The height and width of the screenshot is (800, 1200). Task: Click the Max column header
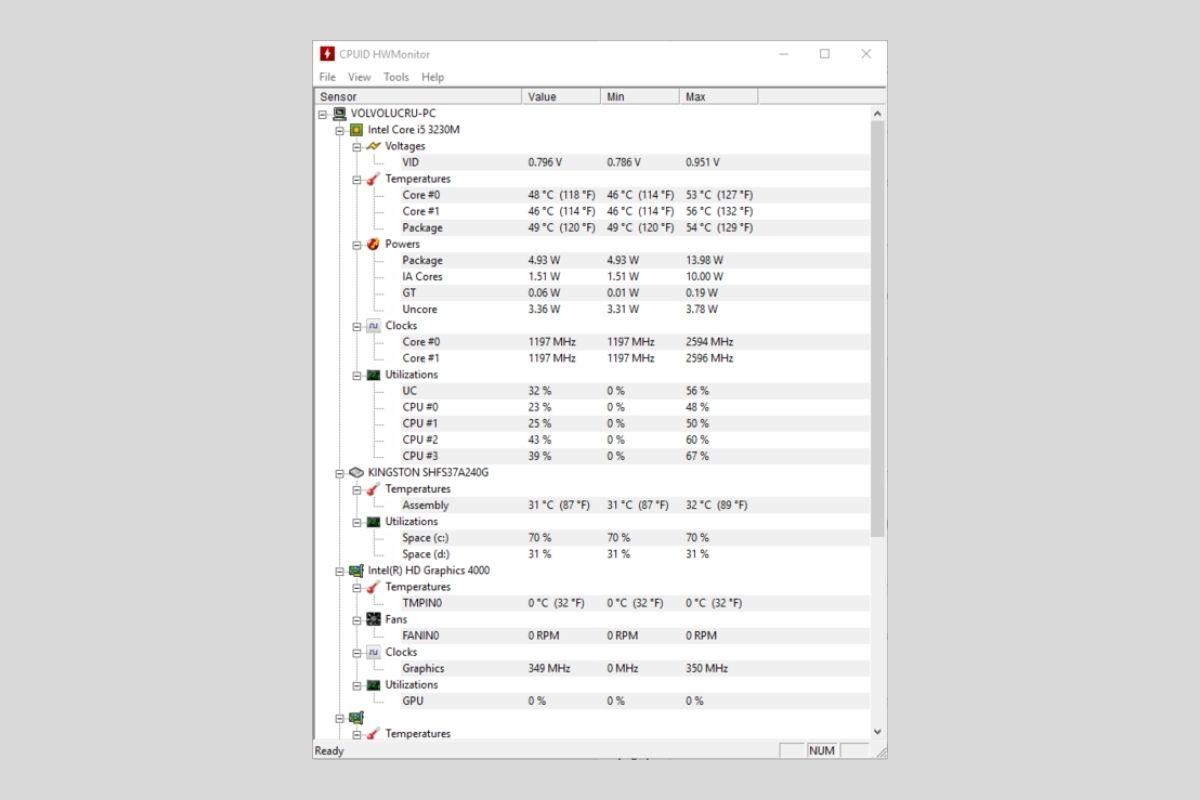[x=719, y=97]
